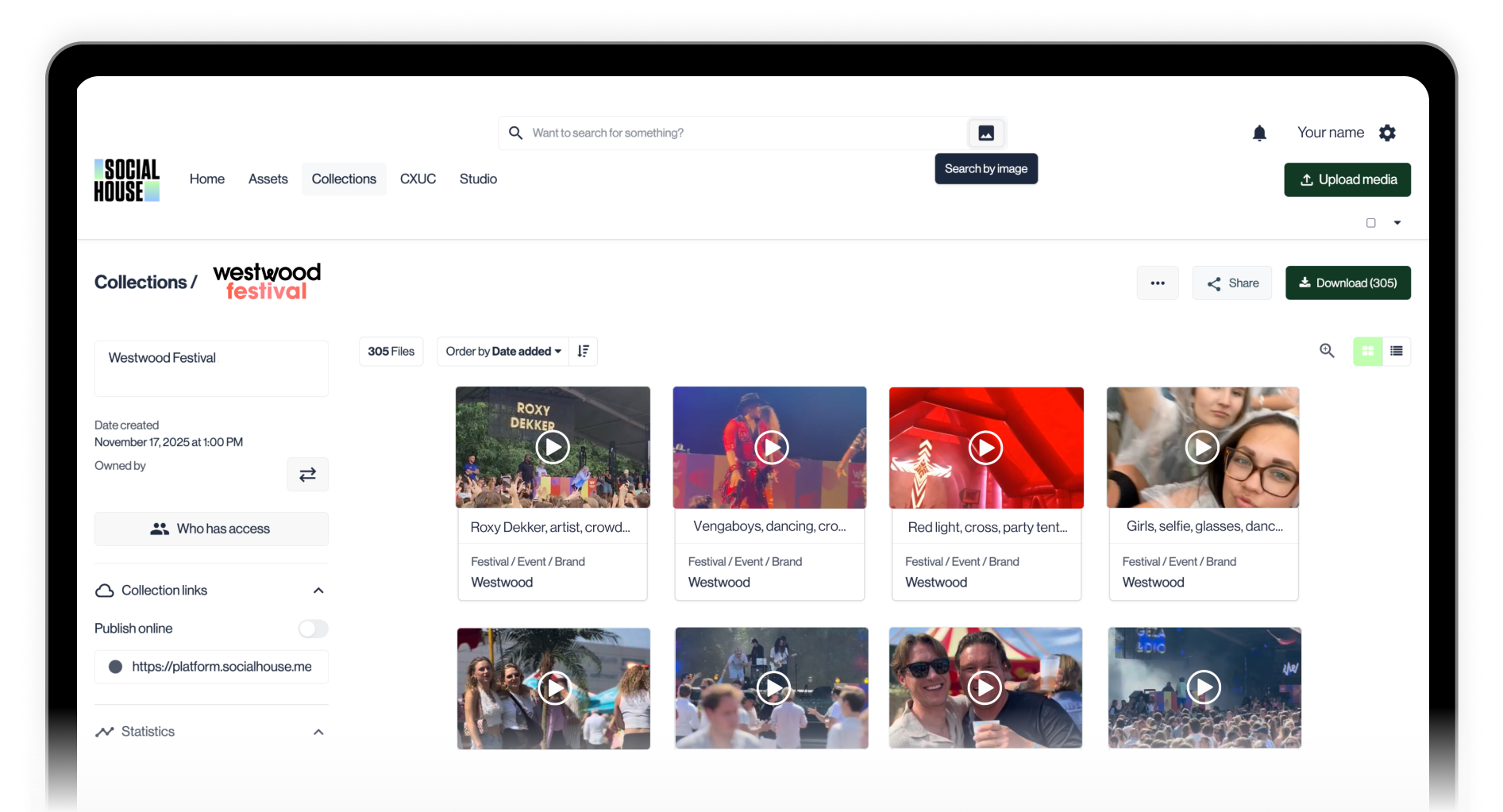Open the three-dots more options menu
1503x812 pixels.
coord(1158,283)
